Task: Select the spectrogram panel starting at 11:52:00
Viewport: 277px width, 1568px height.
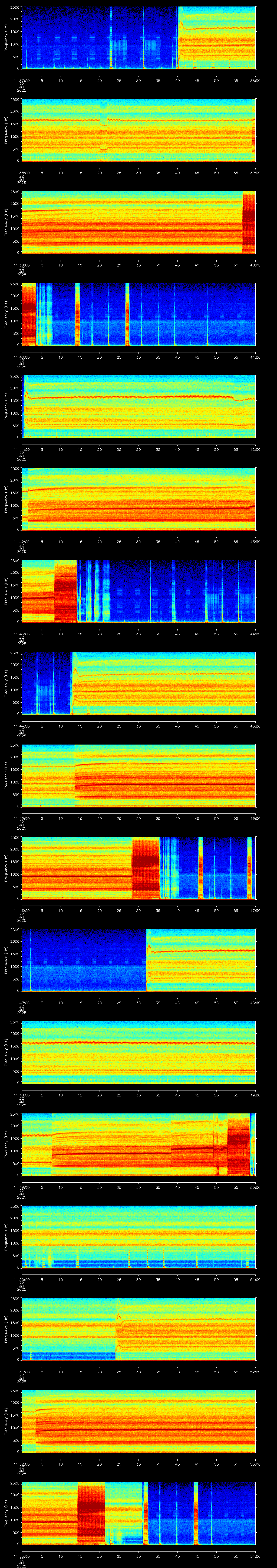Action: tap(139, 1421)
